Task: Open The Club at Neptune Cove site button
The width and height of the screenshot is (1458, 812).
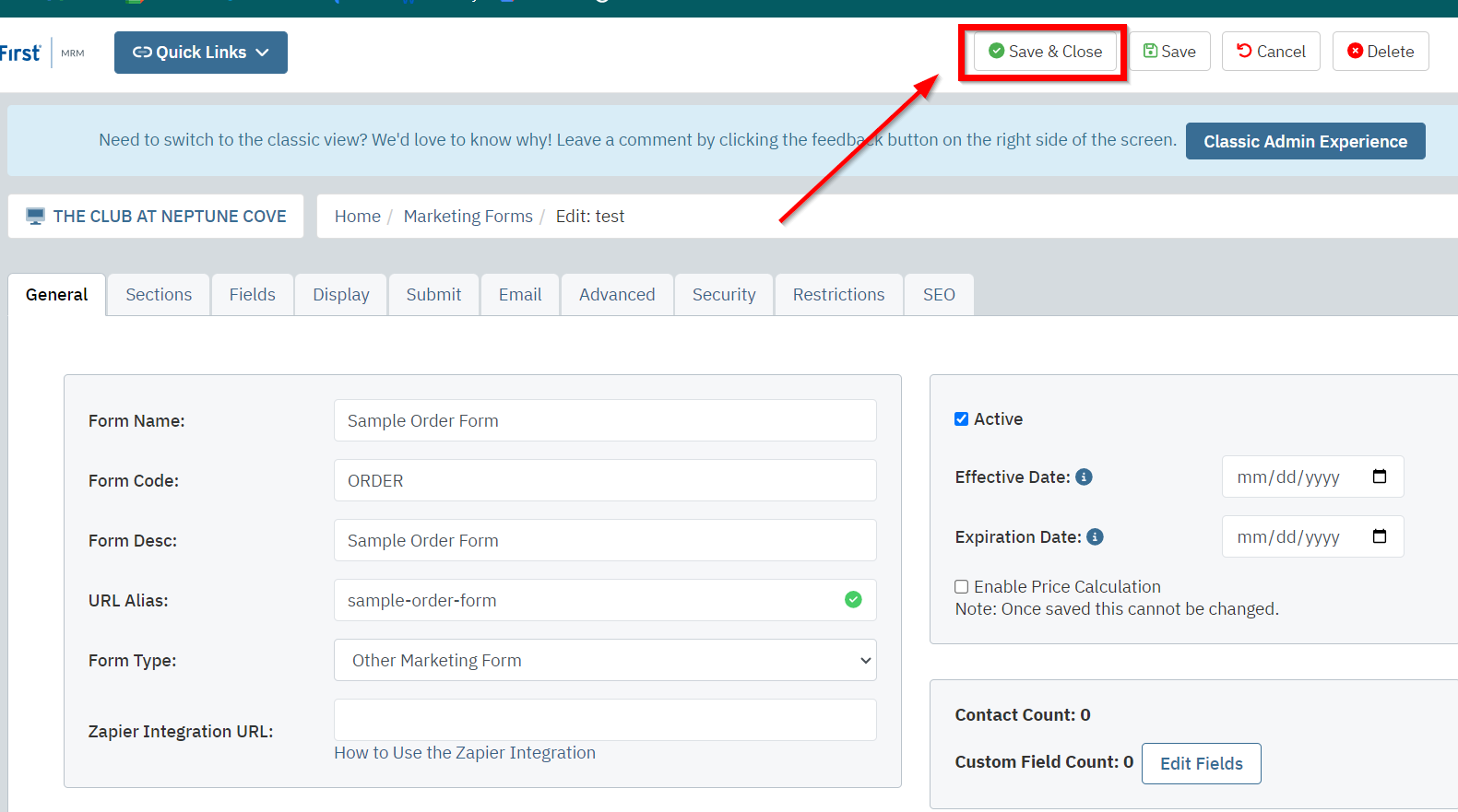Action: click(x=156, y=216)
